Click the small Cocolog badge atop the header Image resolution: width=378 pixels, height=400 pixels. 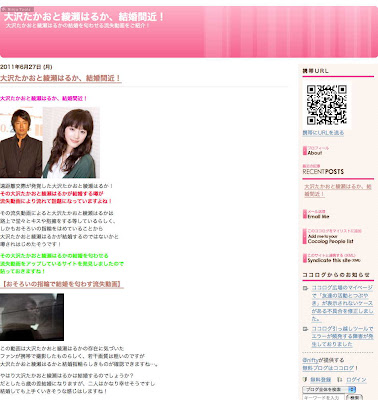coord(17,9)
